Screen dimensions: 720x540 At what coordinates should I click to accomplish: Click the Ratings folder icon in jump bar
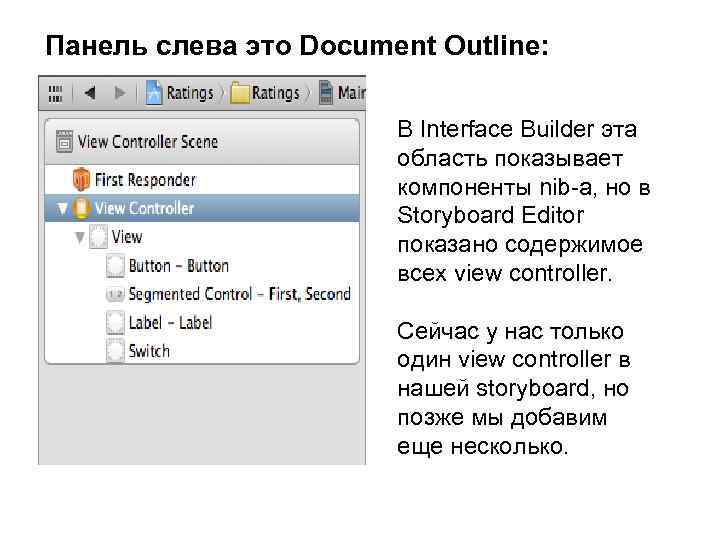239,93
